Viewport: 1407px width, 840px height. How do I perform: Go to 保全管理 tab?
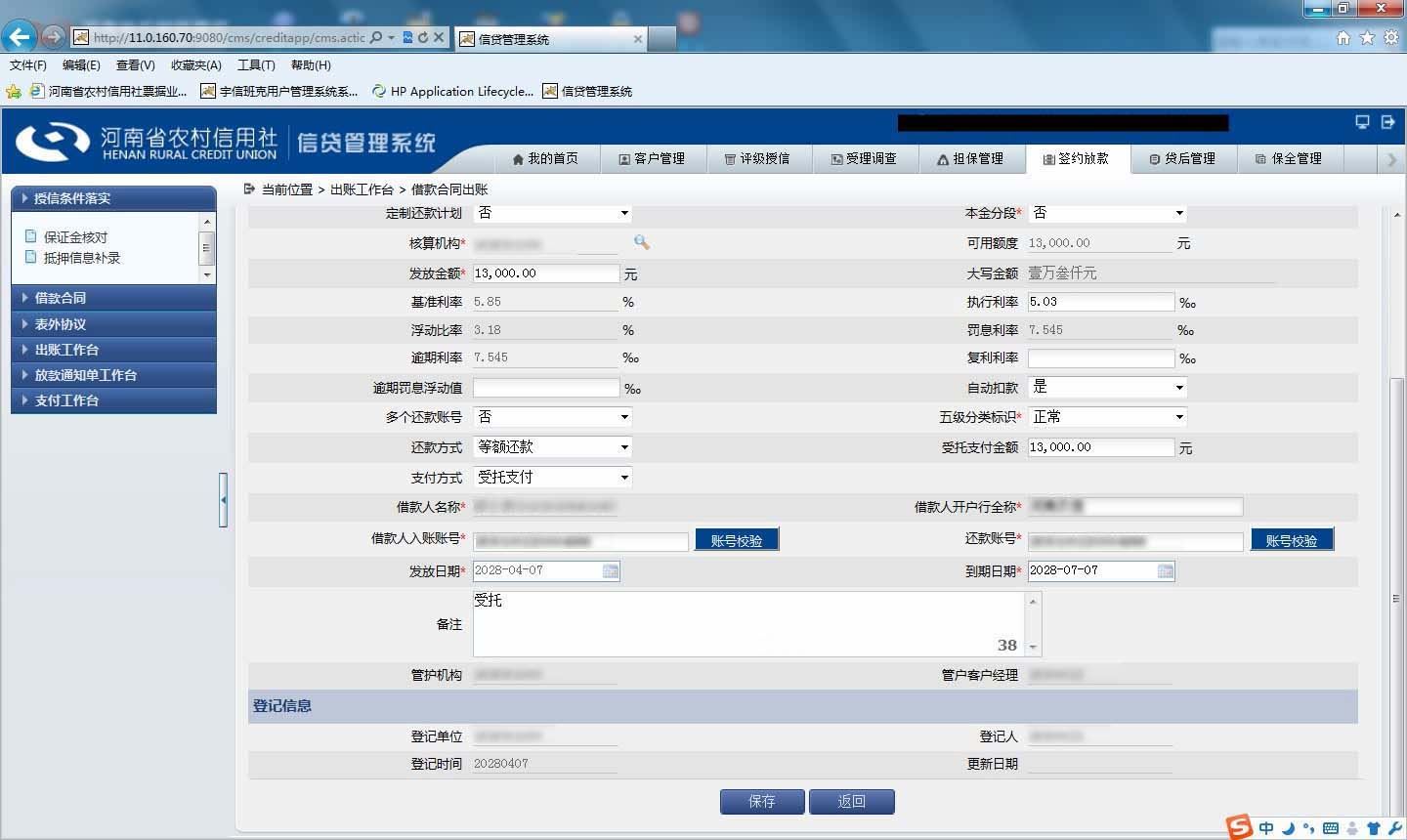(x=1289, y=158)
